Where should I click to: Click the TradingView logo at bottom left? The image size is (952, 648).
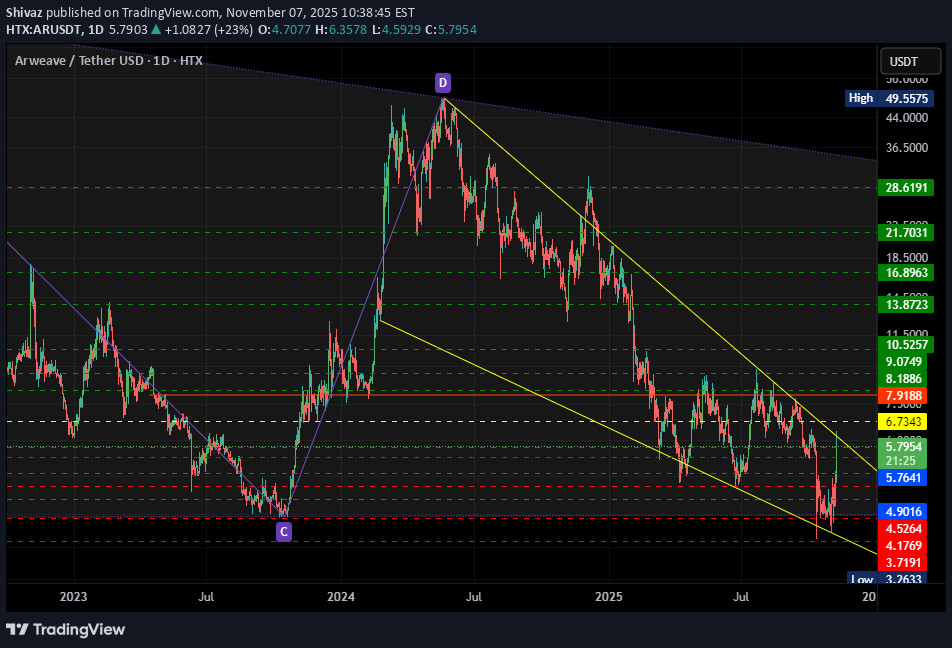pyautogui.click(x=66, y=629)
